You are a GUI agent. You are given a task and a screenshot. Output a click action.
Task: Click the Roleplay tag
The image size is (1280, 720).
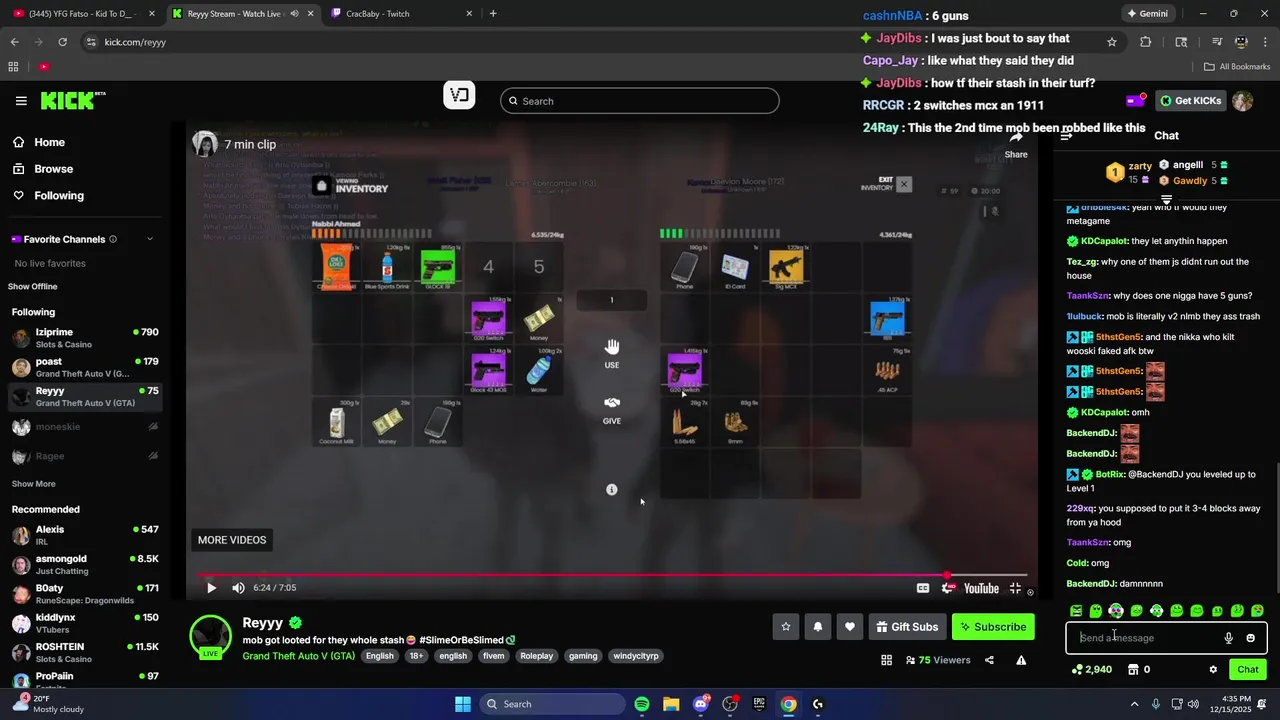[536, 656]
